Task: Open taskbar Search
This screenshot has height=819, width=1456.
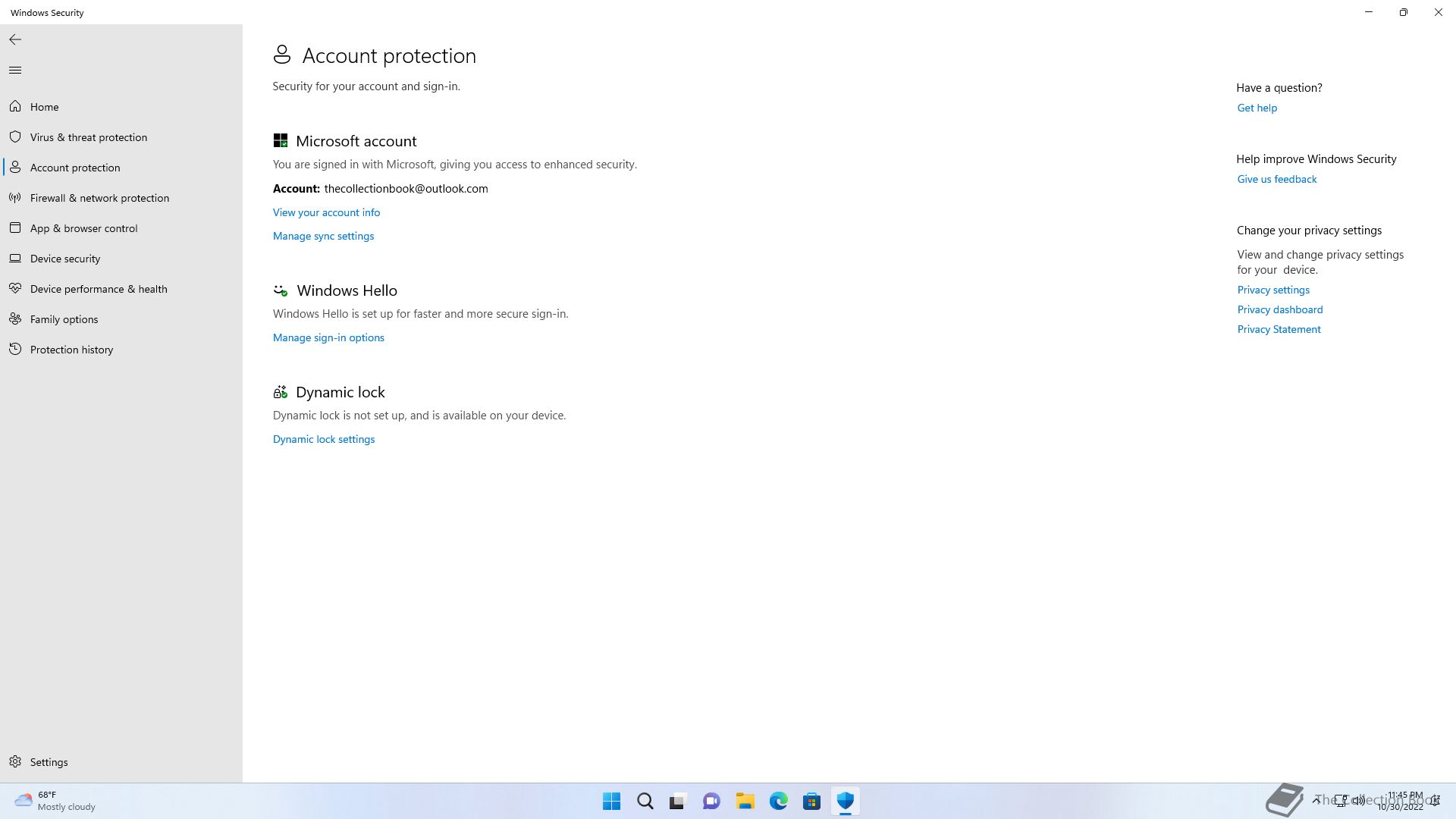Action: 645,802
